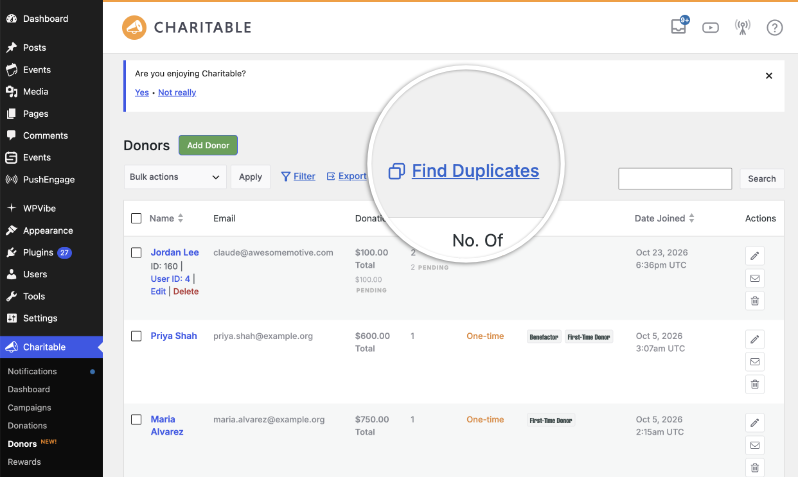
Task: Open Priya Shah donor name link
Action: (174, 336)
